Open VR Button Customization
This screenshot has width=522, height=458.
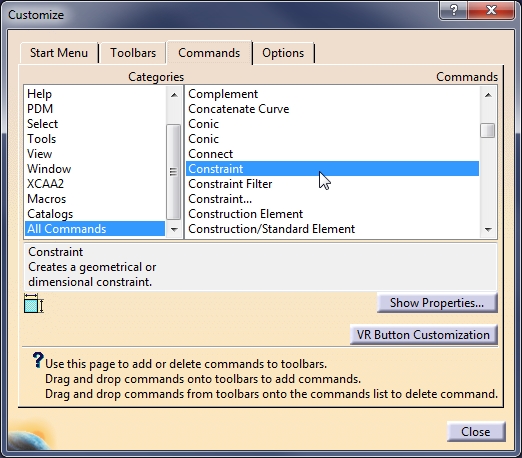click(423, 335)
